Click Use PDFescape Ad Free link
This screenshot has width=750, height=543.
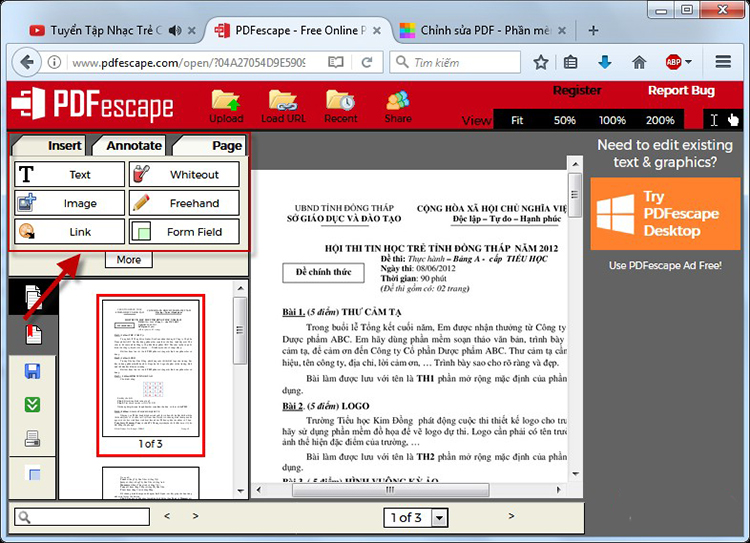pos(665,266)
